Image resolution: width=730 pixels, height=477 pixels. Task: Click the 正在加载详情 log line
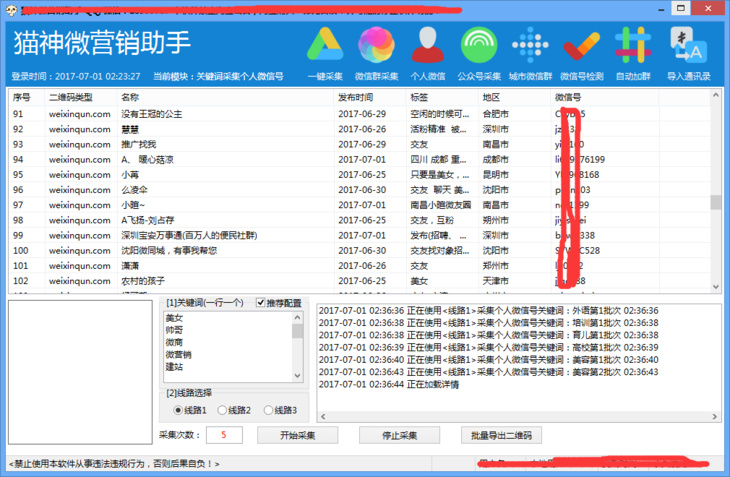coord(389,384)
